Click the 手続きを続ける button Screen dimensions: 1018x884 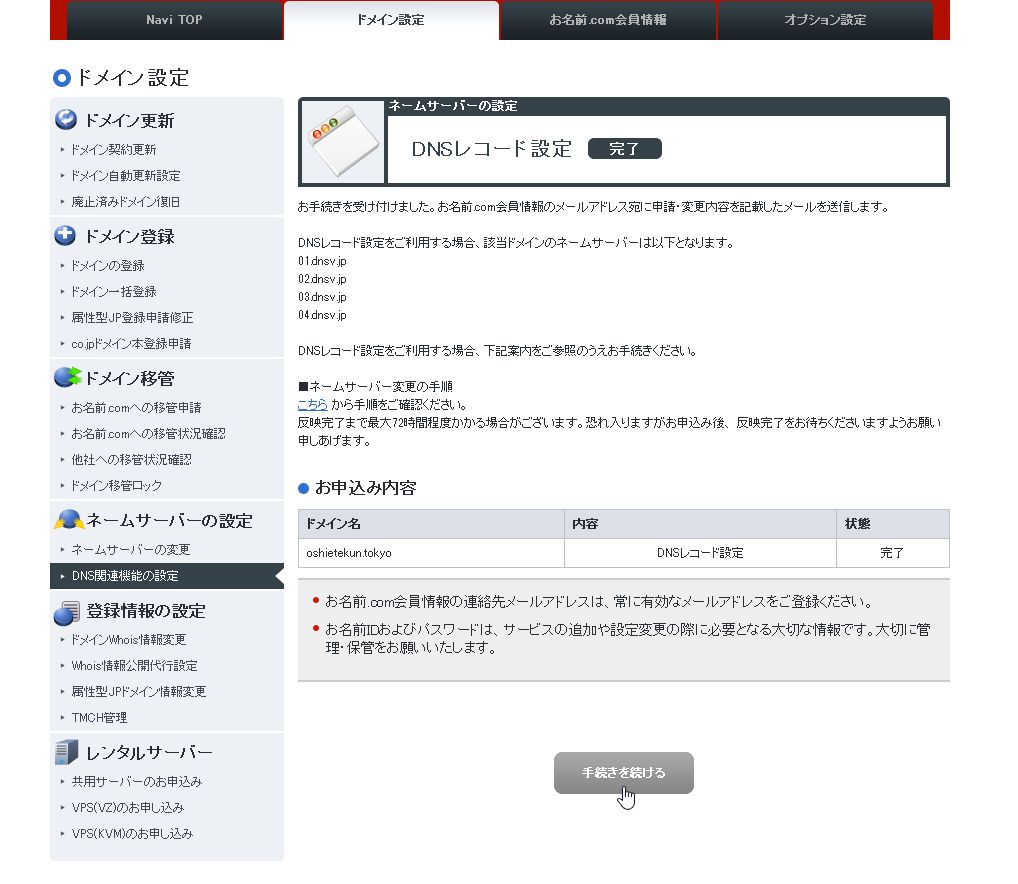coord(623,772)
